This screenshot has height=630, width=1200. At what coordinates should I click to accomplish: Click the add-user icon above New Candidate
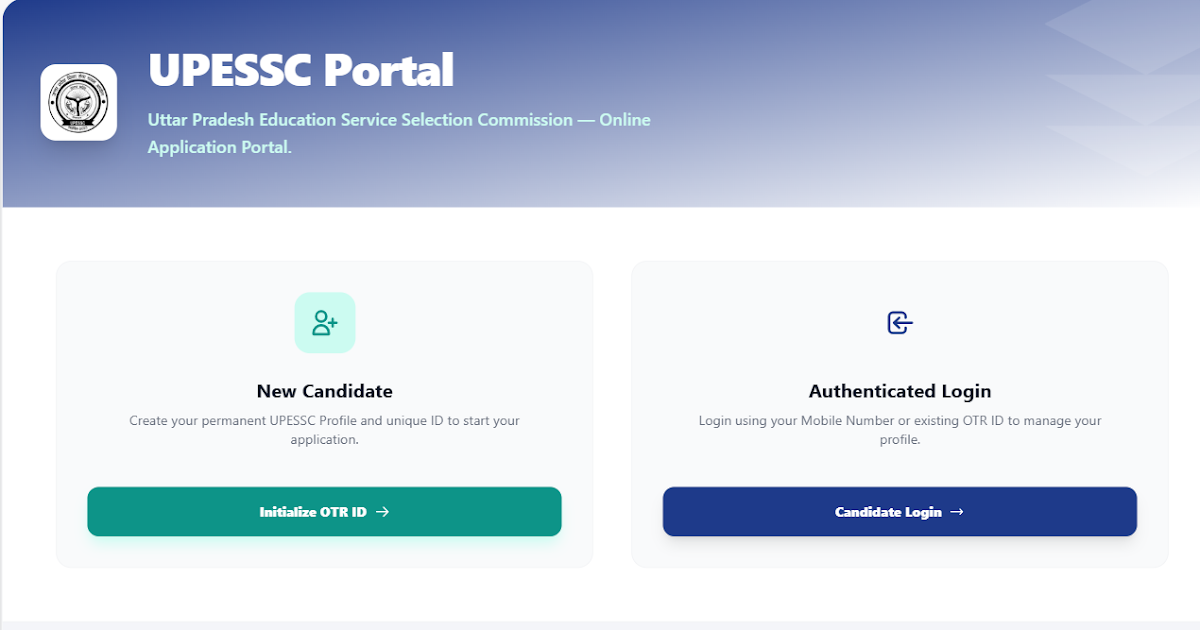325,323
